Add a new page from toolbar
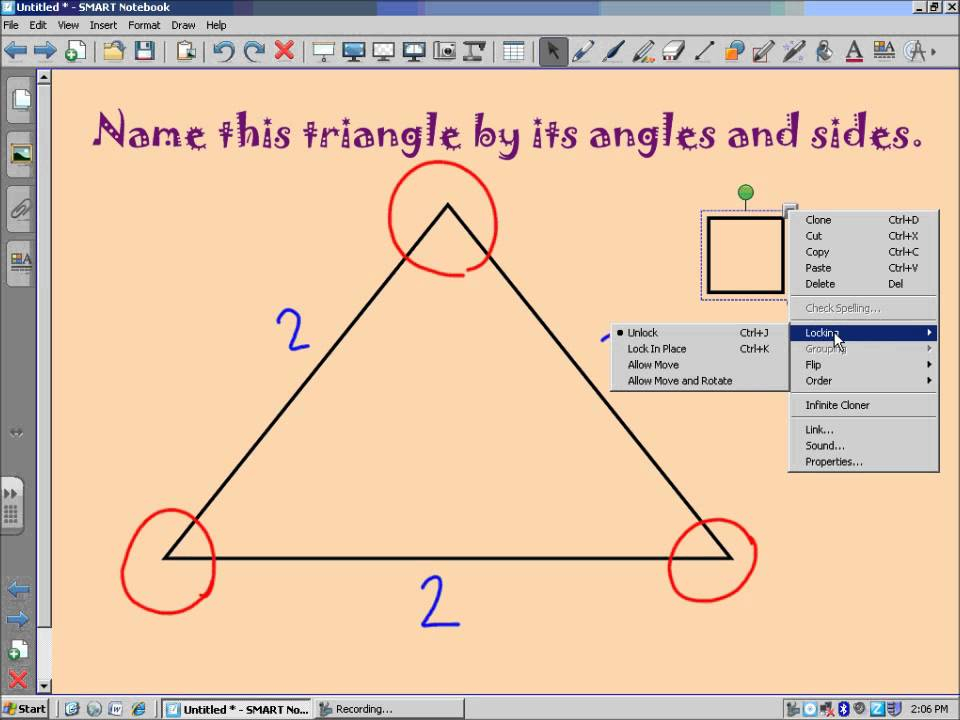Viewport: 960px width, 720px height. [x=75, y=51]
